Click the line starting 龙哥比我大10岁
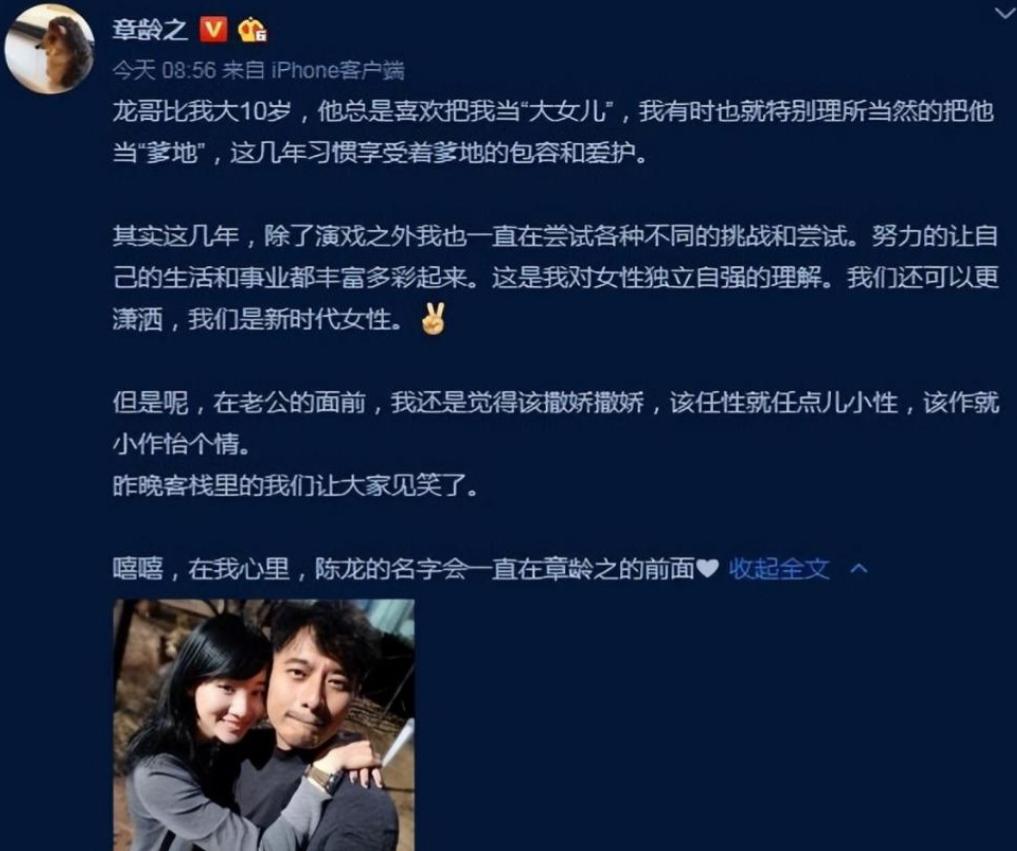 click(x=553, y=112)
